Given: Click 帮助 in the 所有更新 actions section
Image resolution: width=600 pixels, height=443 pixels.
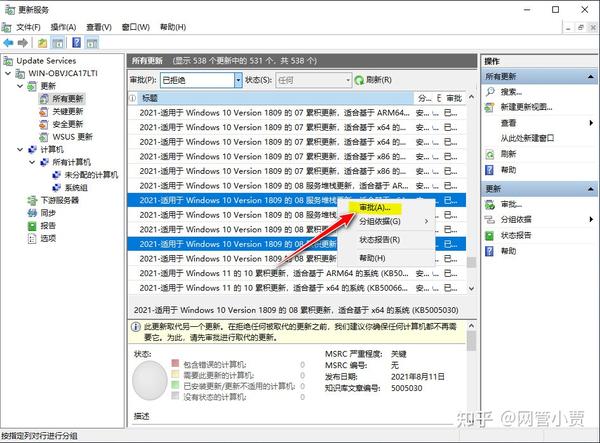Looking at the screenshot, I should point(508,170).
